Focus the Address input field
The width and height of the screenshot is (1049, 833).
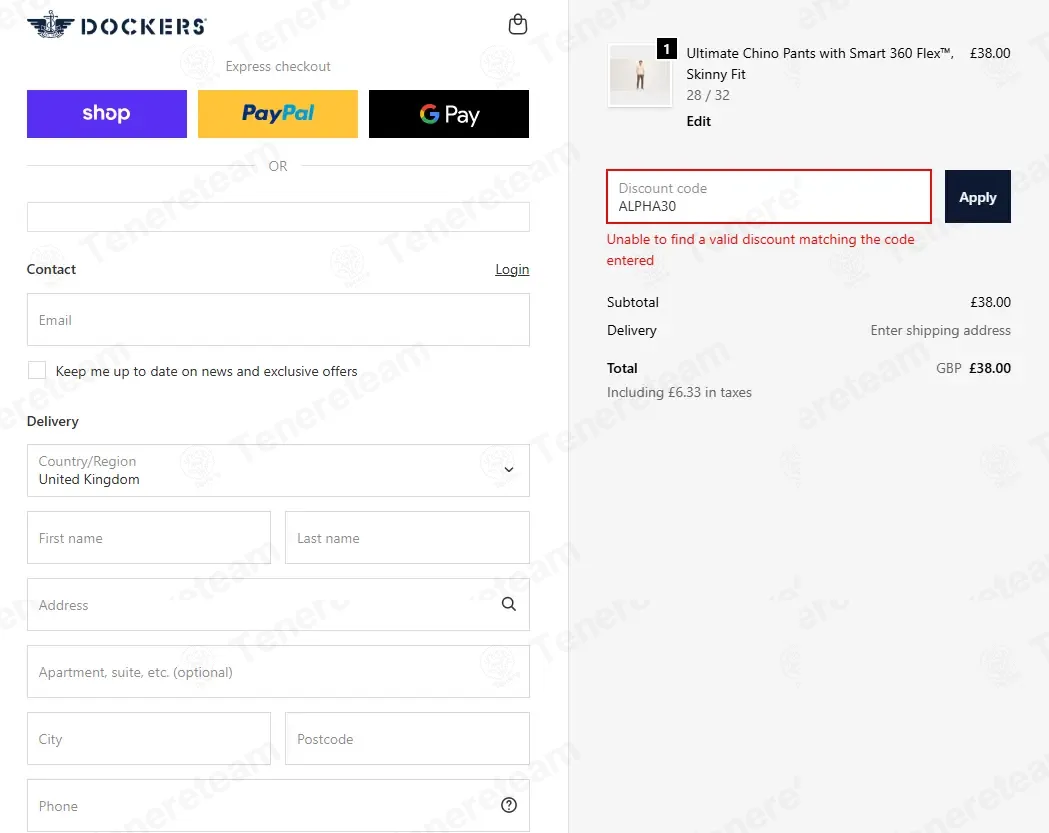point(278,605)
